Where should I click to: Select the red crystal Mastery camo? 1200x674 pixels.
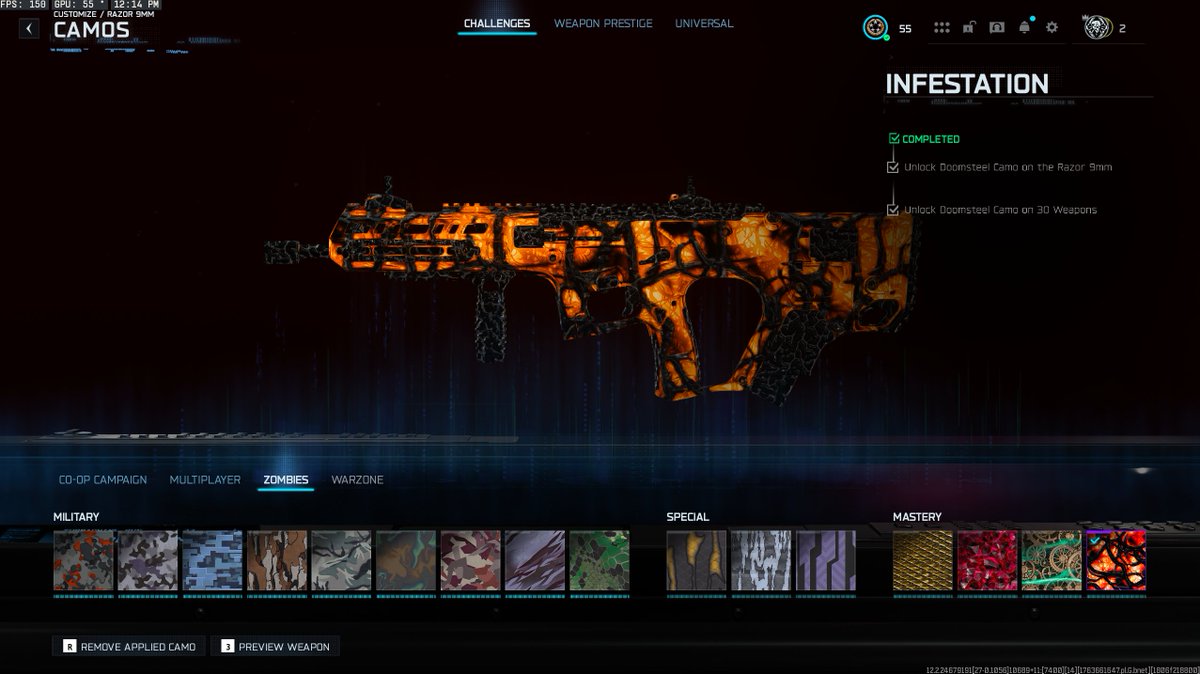(x=987, y=561)
